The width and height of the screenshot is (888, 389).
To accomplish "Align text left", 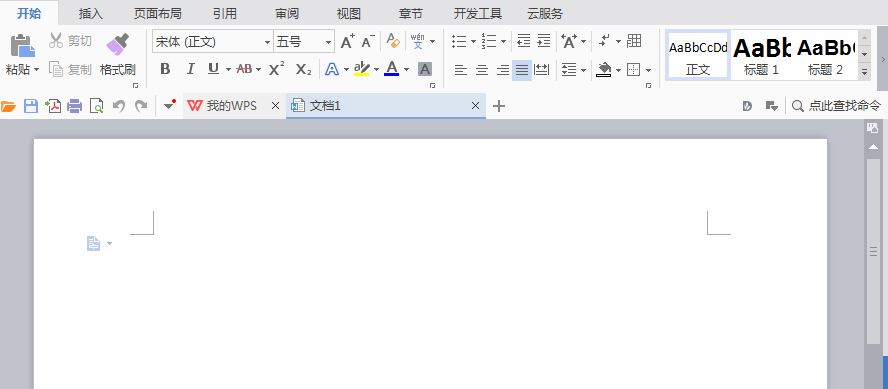I will pyautogui.click(x=462, y=70).
